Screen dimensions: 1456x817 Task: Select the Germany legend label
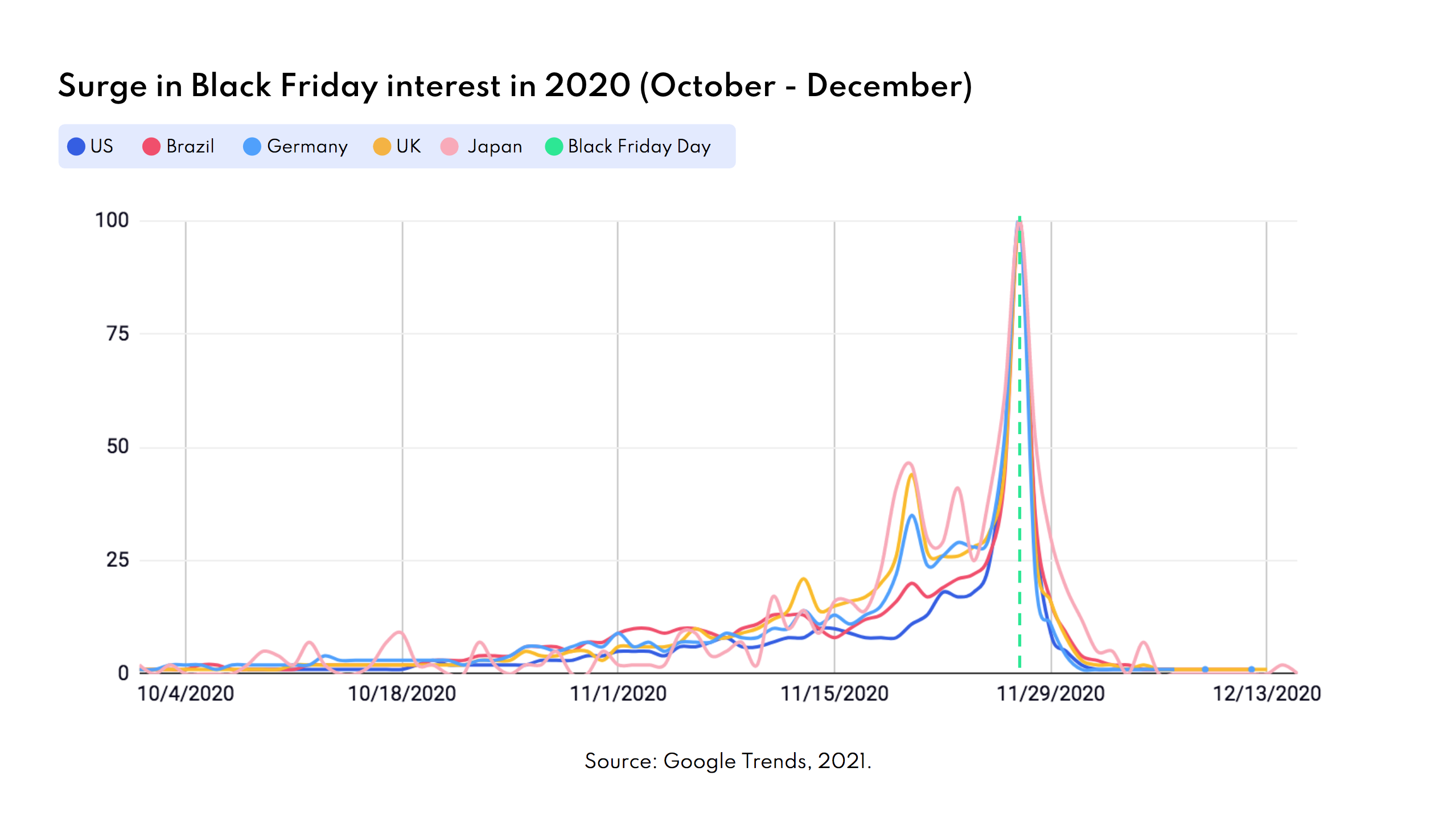307,147
